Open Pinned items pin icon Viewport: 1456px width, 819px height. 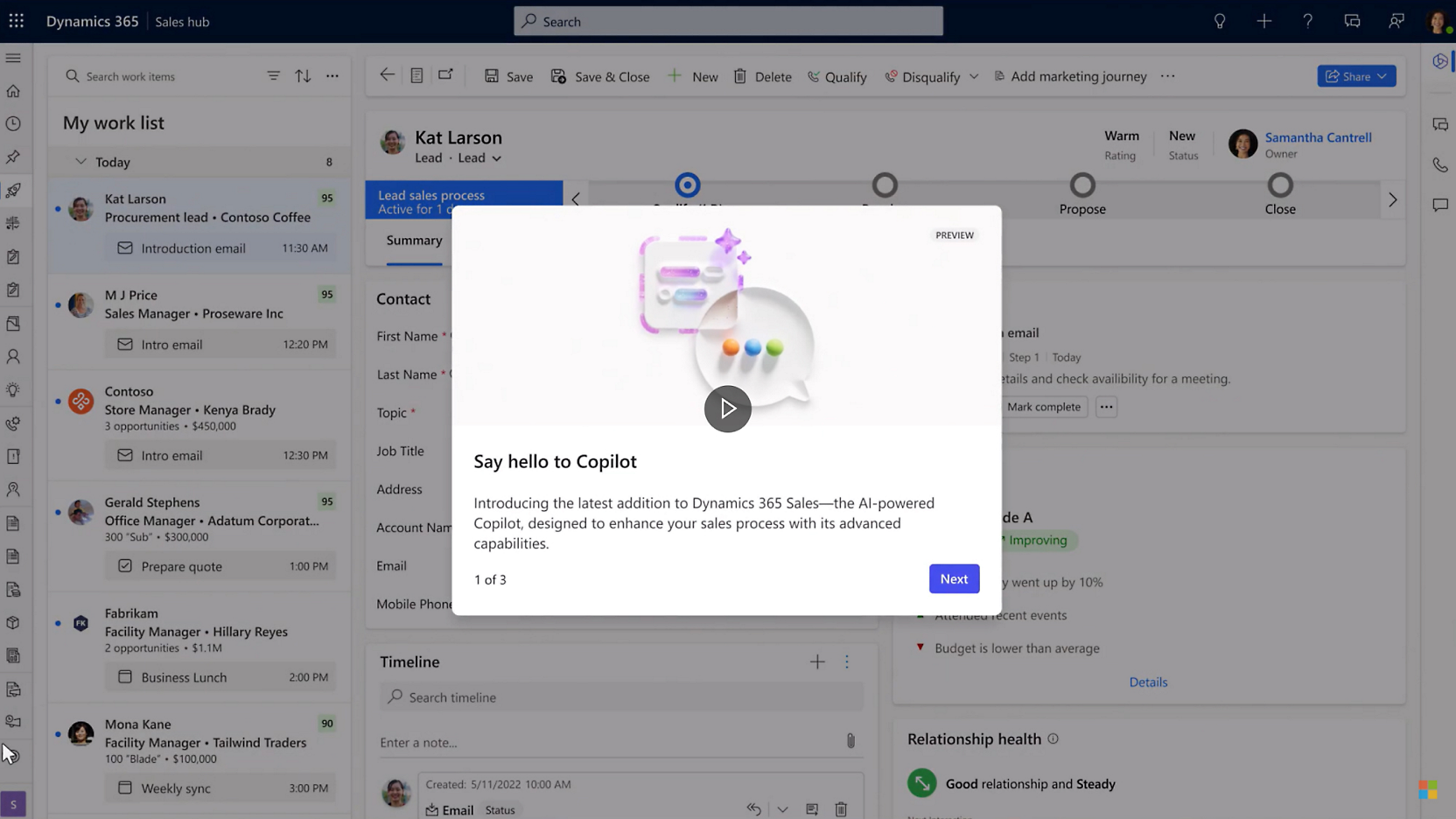point(13,157)
